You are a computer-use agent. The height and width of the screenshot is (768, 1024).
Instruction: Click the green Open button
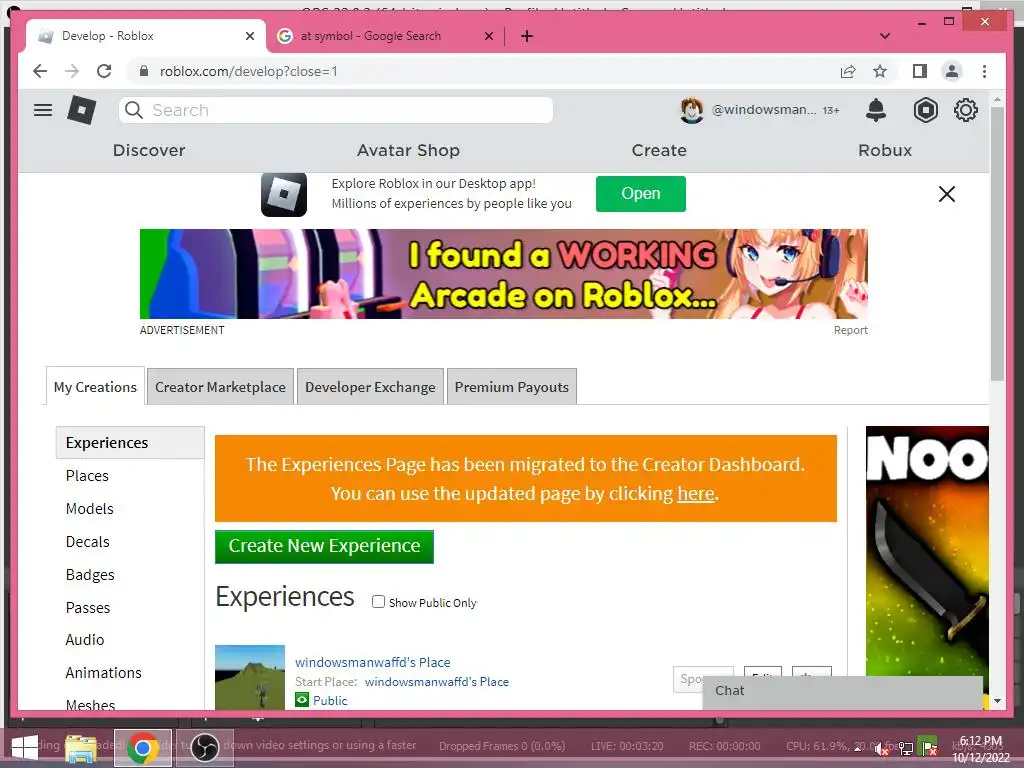(x=641, y=193)
